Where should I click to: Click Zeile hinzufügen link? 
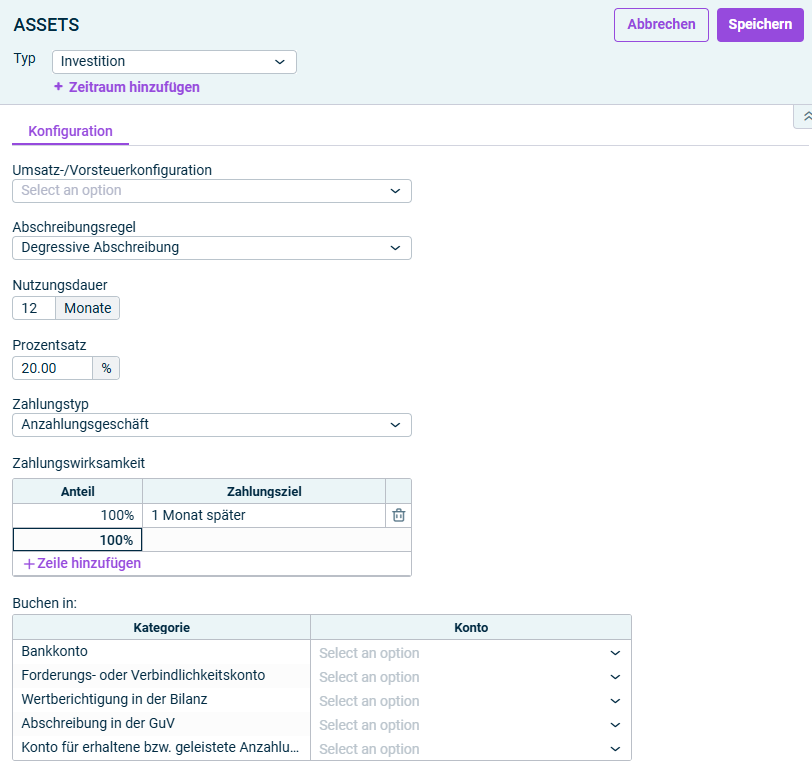pos(89,563)
